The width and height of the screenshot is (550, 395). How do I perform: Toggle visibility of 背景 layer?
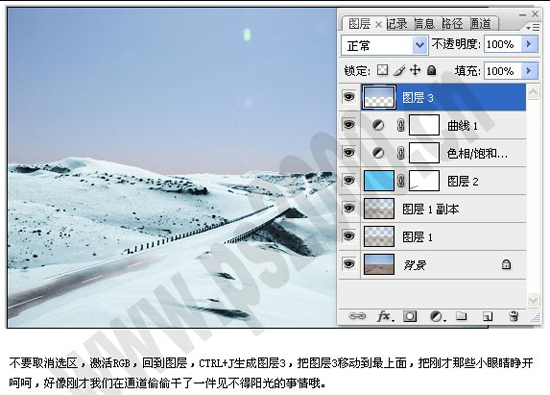click(349, 264)
